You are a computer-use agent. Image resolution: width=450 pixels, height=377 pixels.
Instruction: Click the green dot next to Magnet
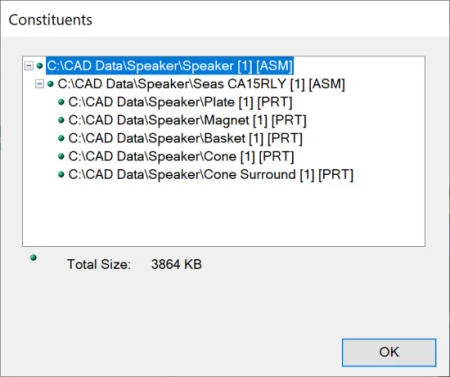coord(61,120)
